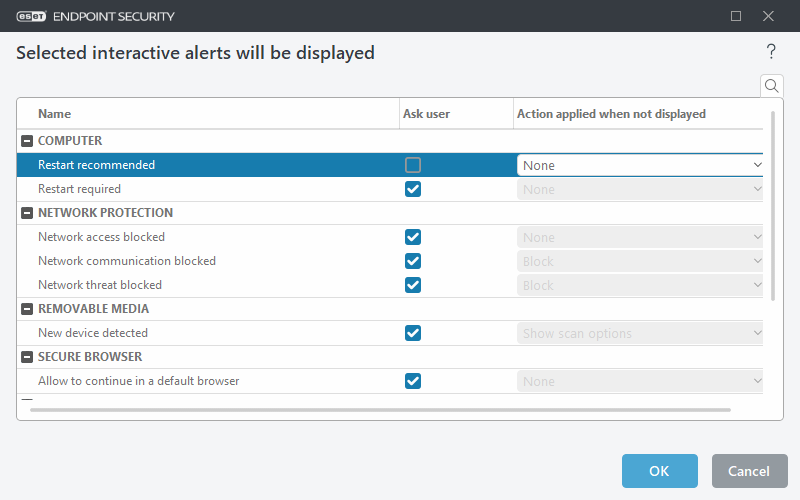Uncheck Ask user for Network access blocked
The image size is (800, 500).
pos(413,237)
